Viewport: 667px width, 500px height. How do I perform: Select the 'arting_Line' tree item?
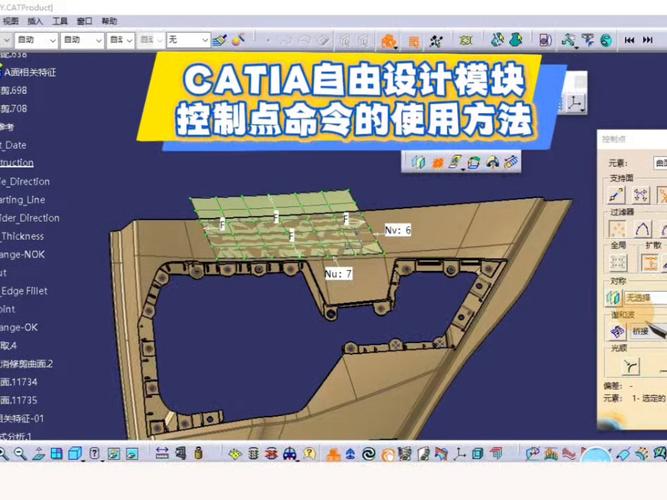point(23,200)
